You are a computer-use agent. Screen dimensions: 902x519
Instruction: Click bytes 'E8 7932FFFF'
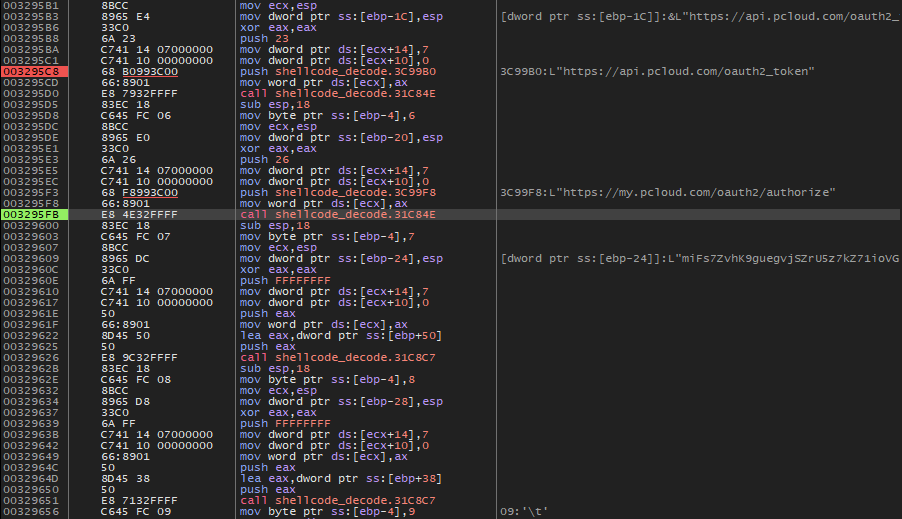(x=139, y=93)
